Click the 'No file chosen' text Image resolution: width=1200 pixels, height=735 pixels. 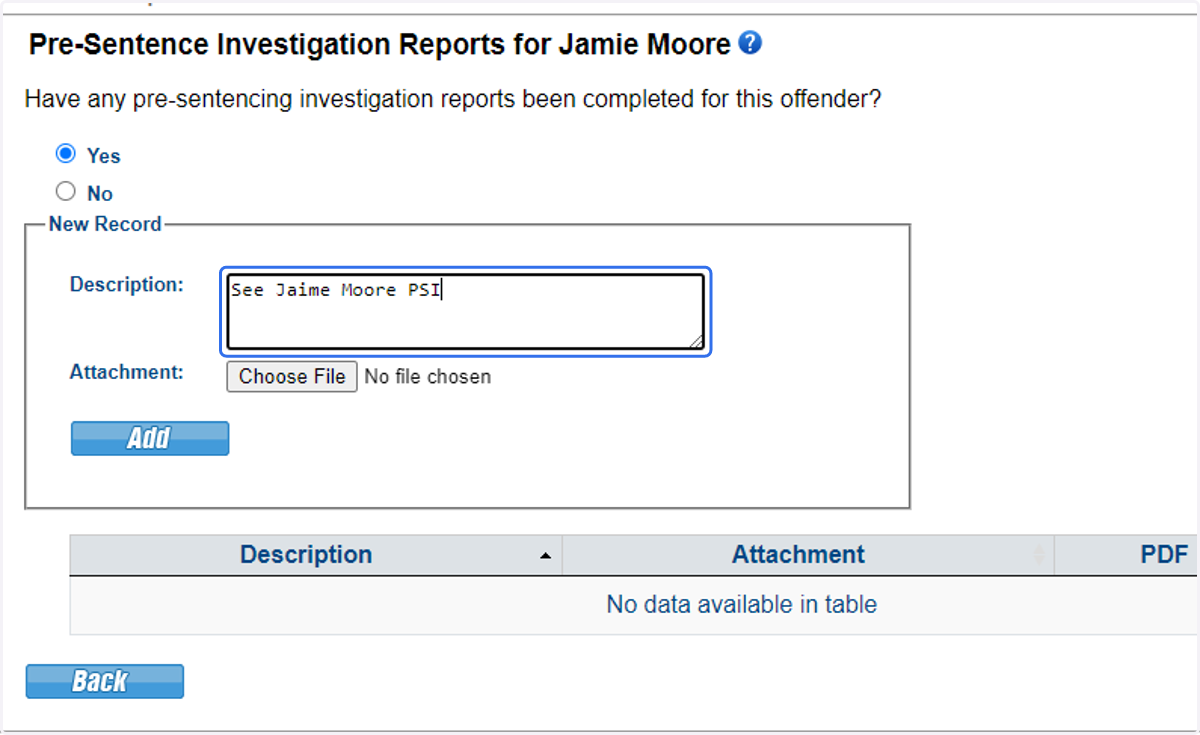point(428,377)
